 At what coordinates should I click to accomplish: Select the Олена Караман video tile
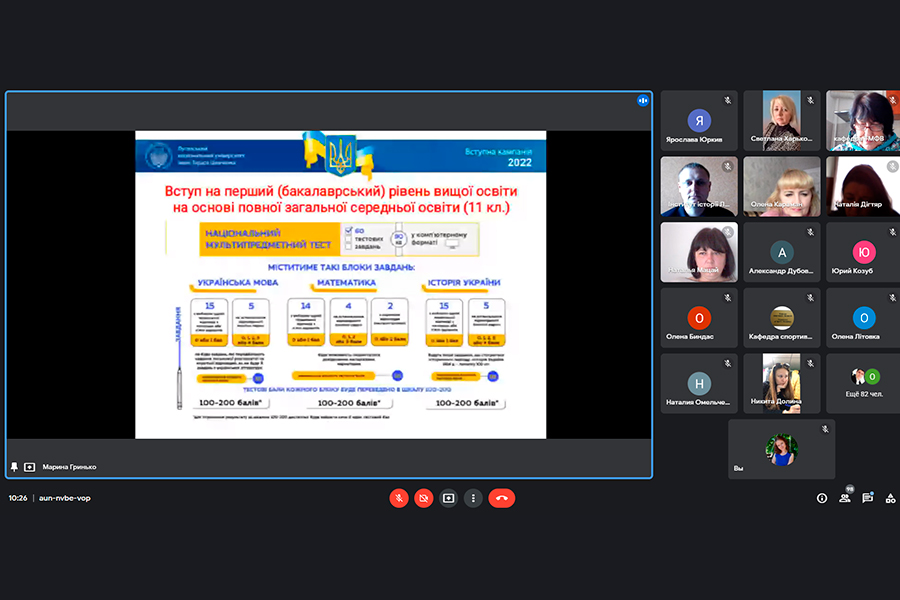(x=782, y=187)
